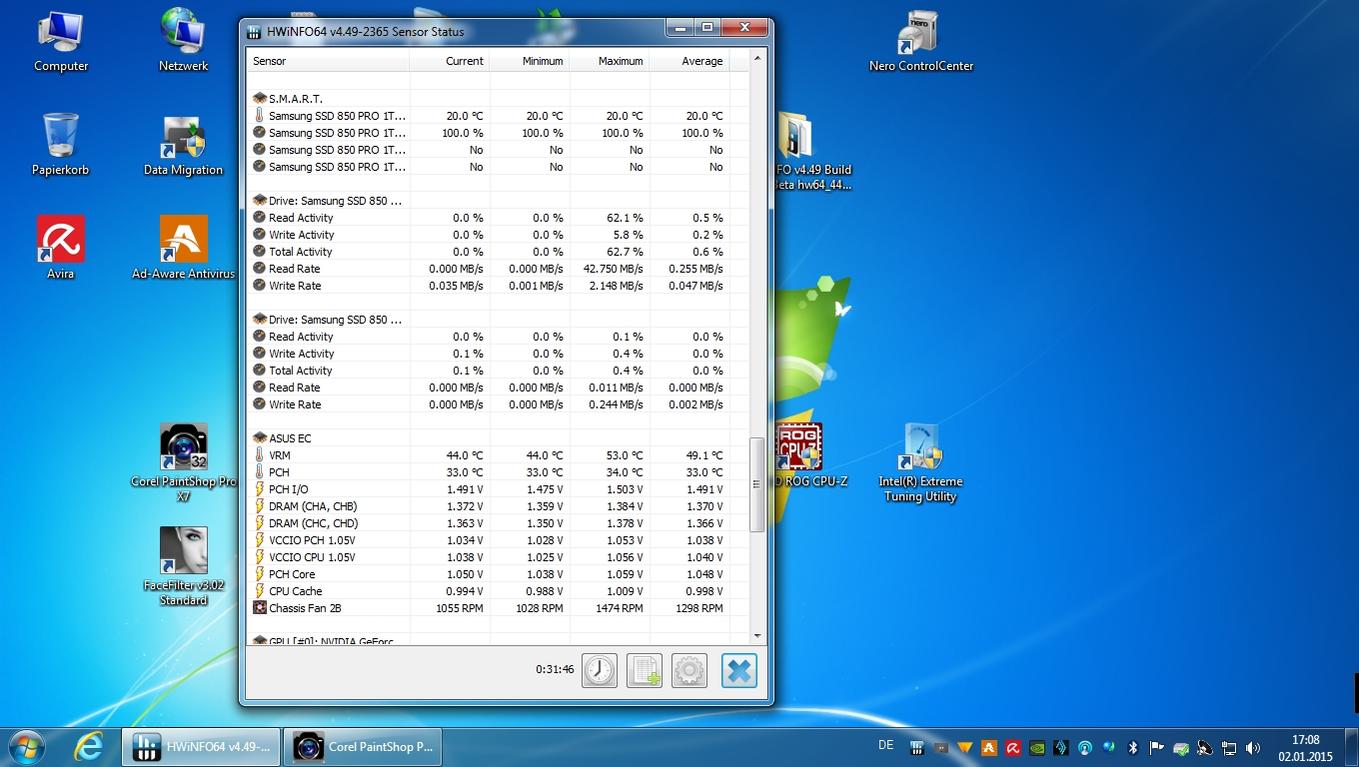Image resolution: width=1359 pixels, height=767 pixels.
Task: Click the Current column header
Action: coord(450,61)
